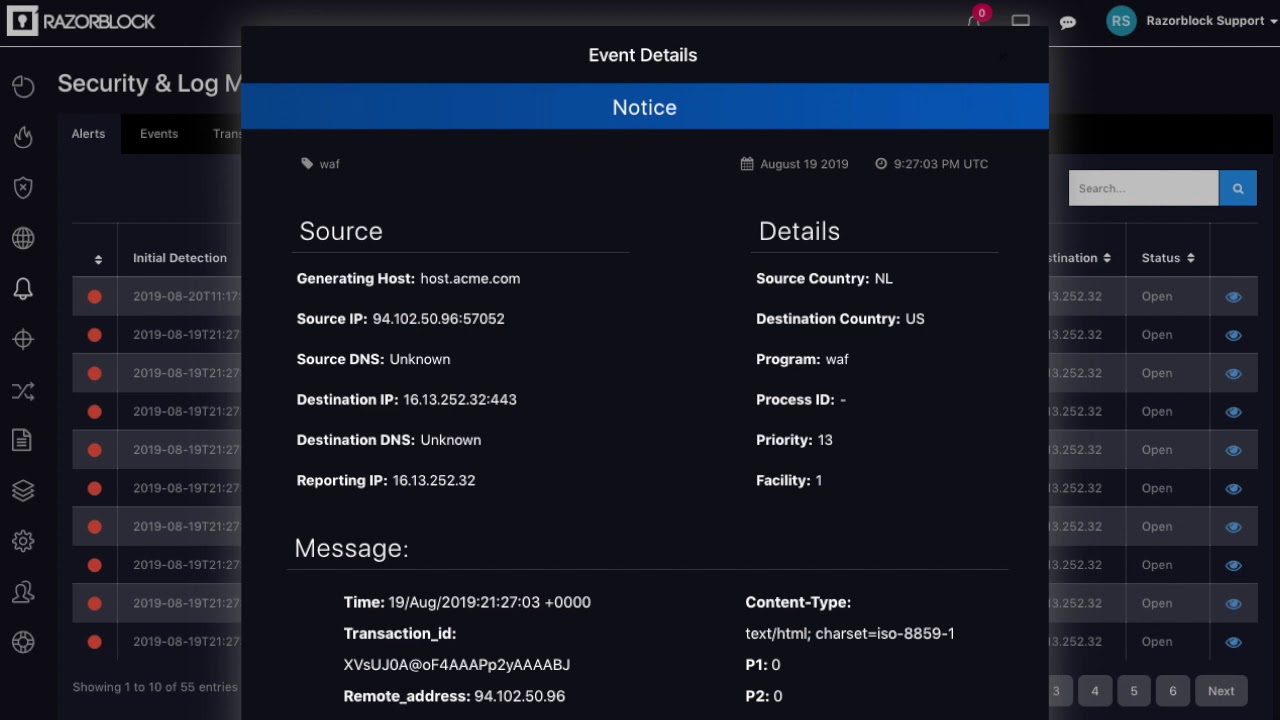Go to page 3 of the table
Image resolution: width=1280 pixels, height=720 pixels.
coord(1056,691)
